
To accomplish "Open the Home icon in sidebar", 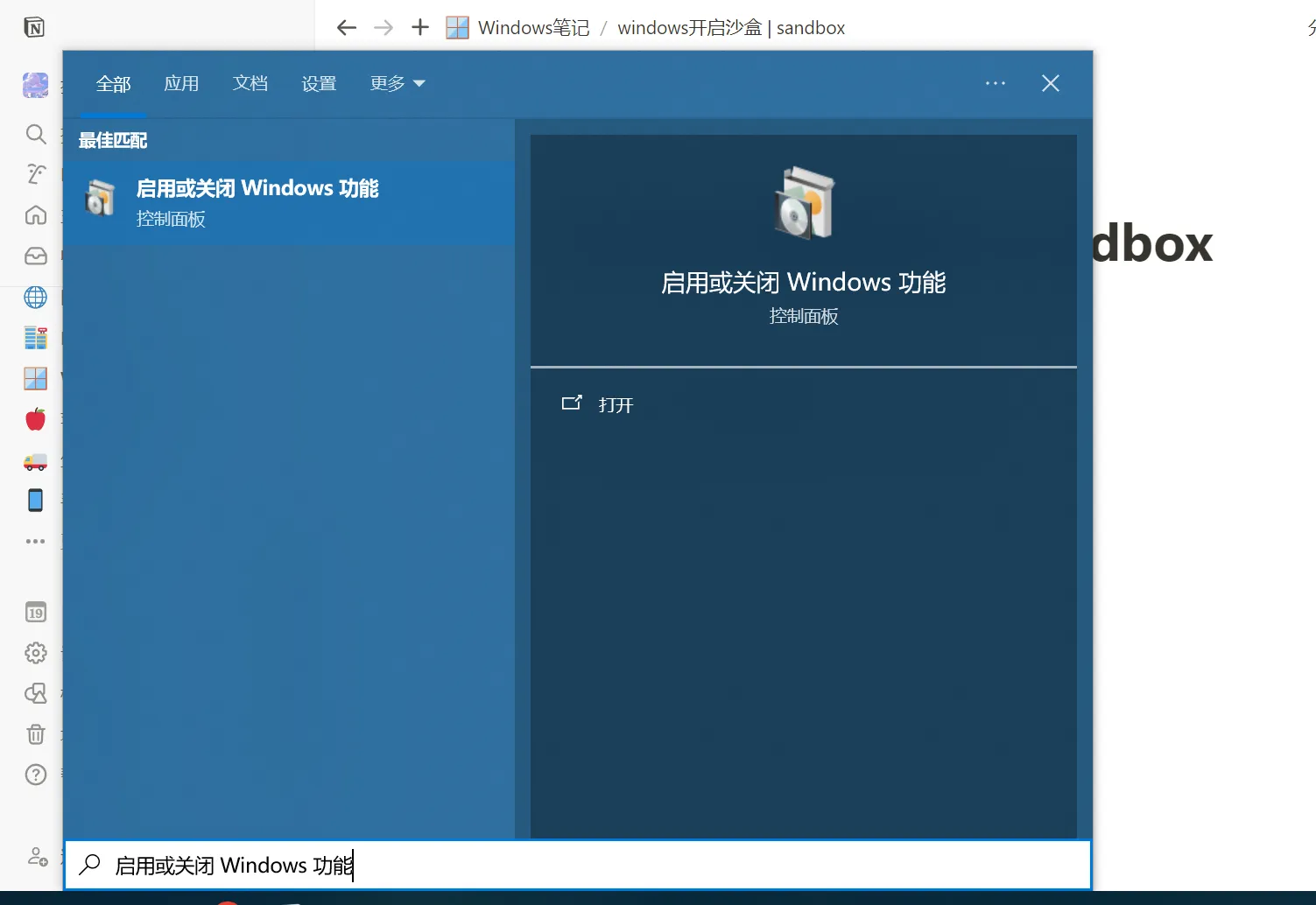I will (36, 214).
